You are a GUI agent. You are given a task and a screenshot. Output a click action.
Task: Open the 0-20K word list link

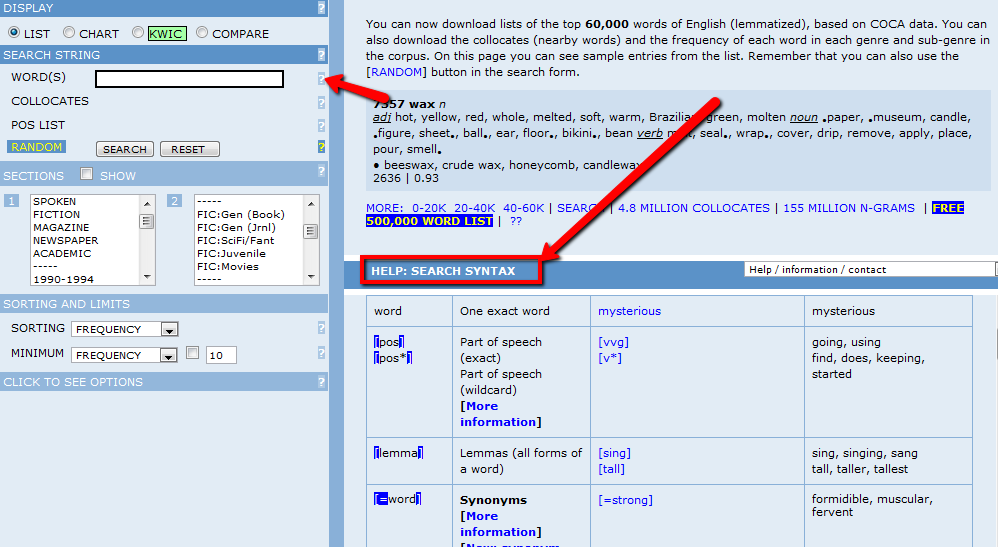429,208
